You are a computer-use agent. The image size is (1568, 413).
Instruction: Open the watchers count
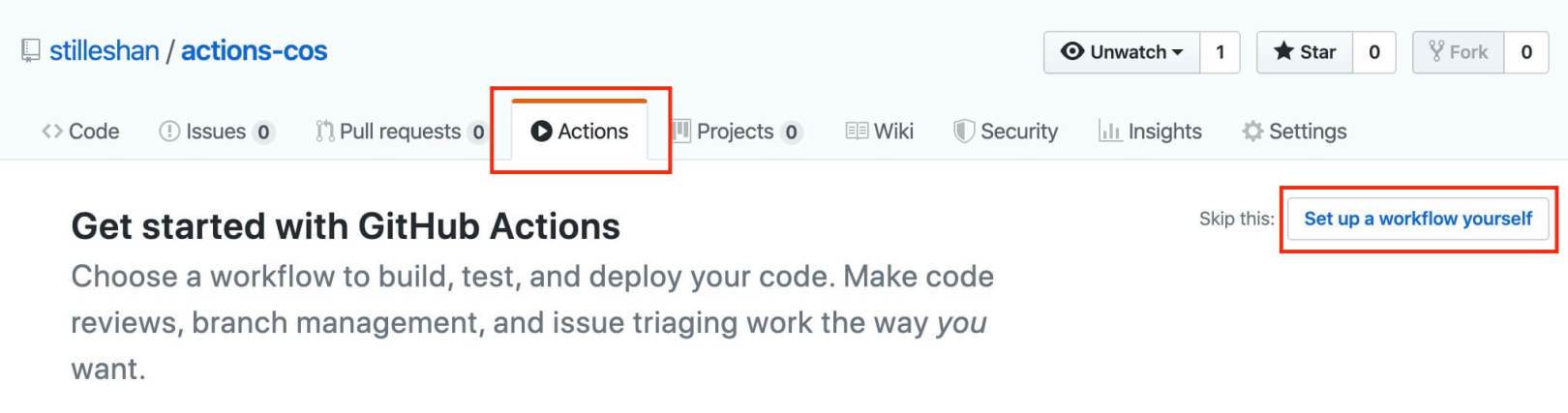1220,52
